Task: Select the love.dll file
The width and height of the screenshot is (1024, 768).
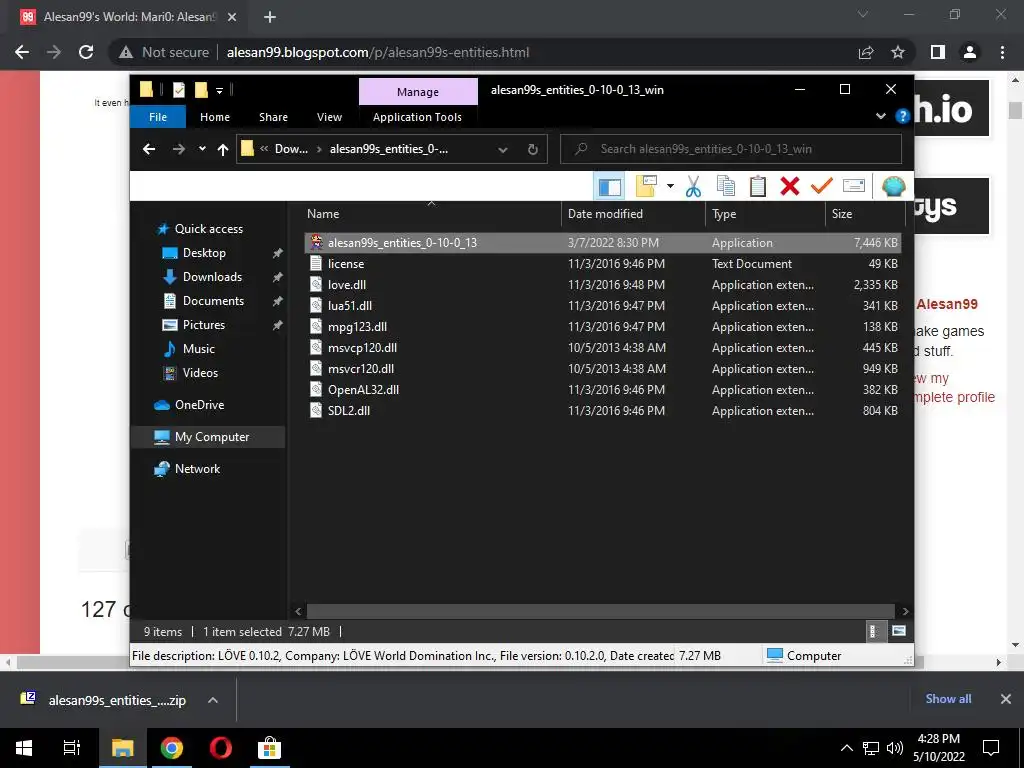Action: click(603, 285)
